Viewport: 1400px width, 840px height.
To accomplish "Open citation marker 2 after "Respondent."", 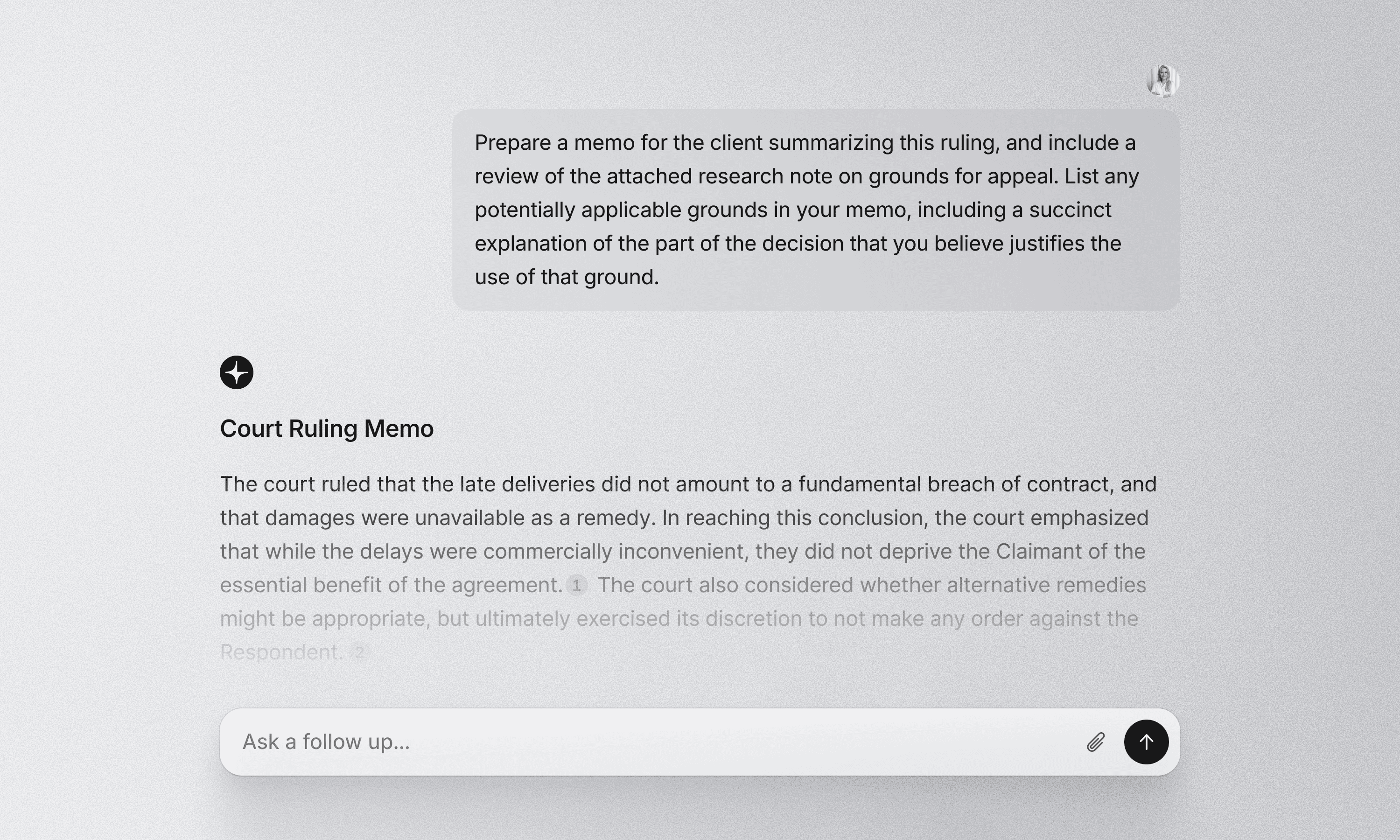I will (359, 652).
